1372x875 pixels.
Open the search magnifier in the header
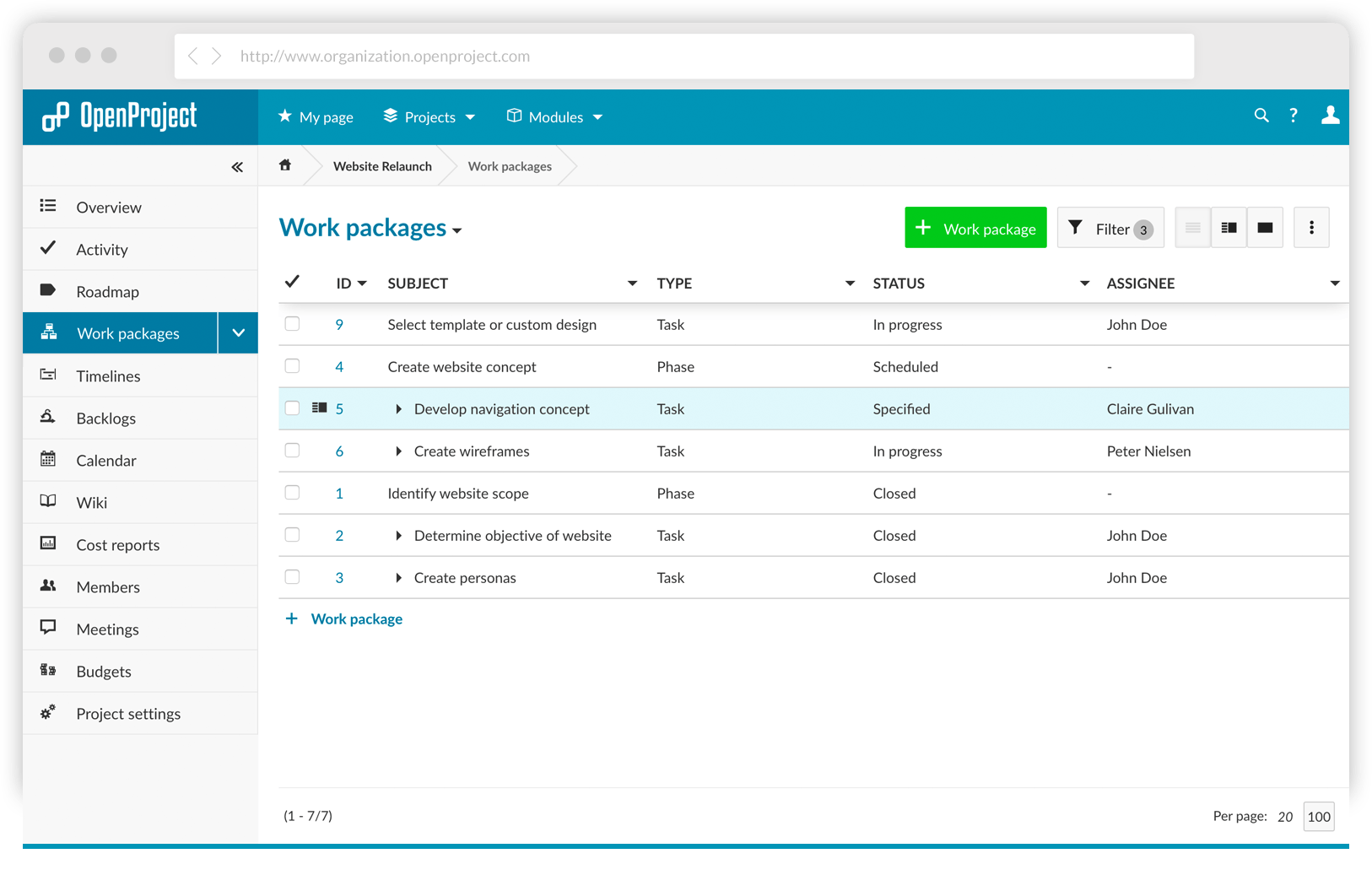tap(1261, 116)
